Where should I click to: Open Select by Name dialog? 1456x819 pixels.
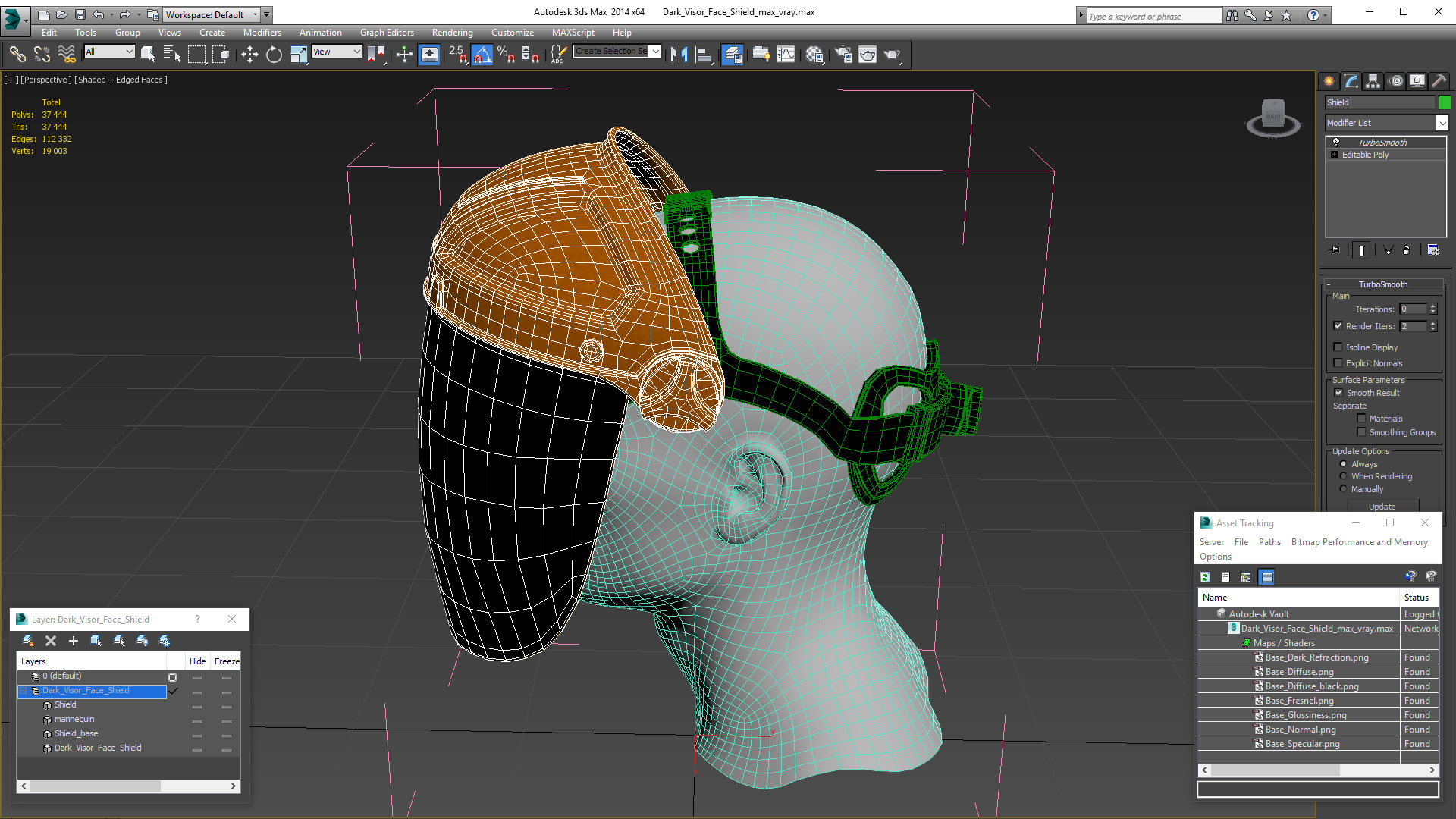point(172,54)
